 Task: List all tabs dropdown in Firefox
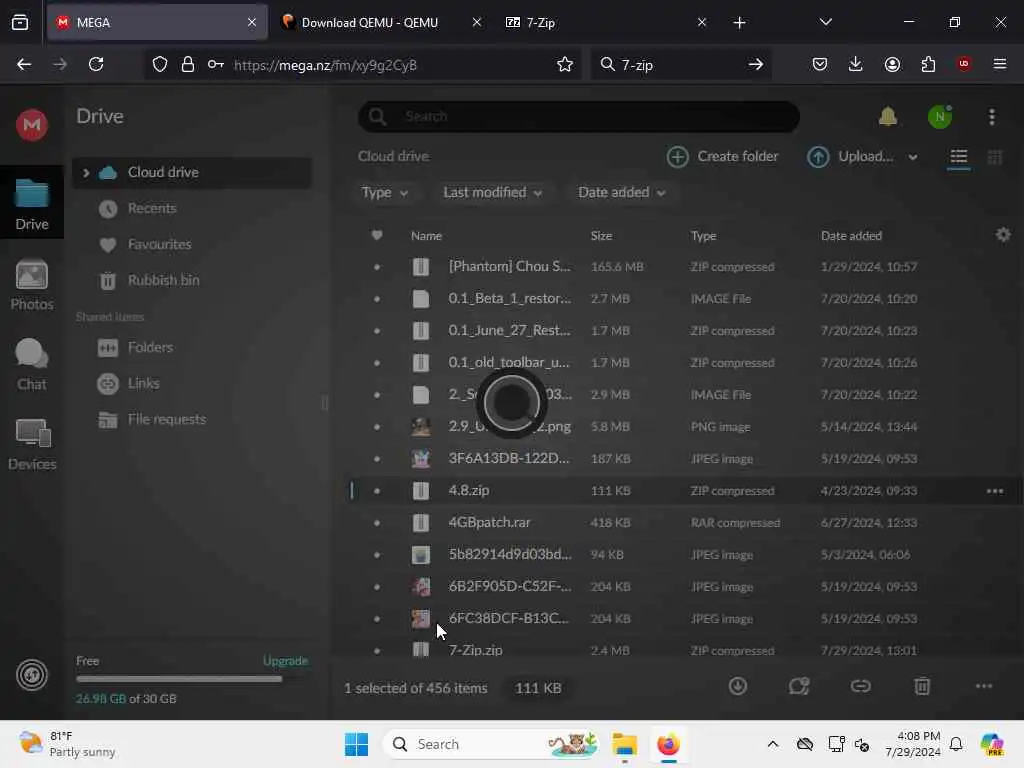(x=825, y=22)
